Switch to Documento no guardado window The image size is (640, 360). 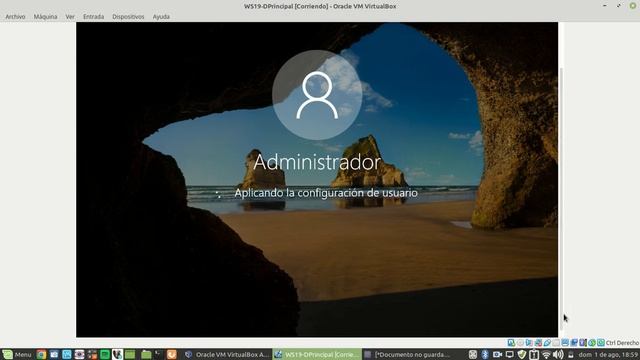[407, 355]
